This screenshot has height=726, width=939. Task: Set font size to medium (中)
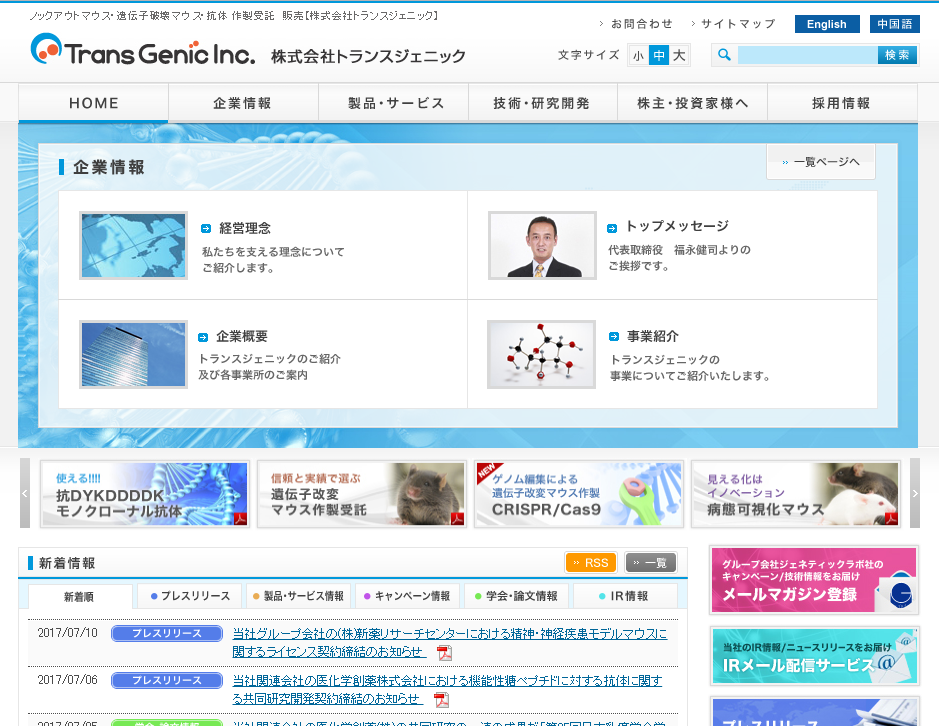pyautogui.click(x=659, y=56)
